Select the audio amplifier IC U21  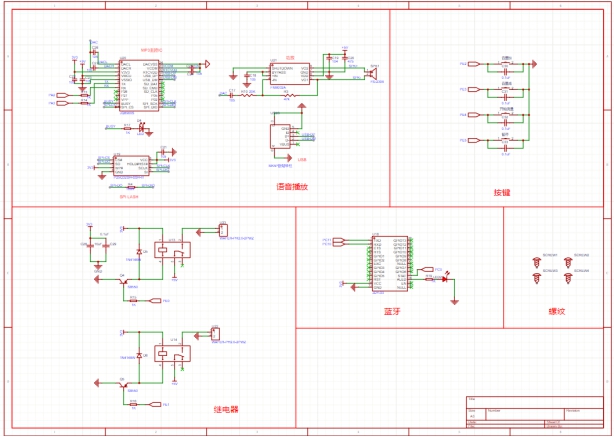(x=290, y=71)
